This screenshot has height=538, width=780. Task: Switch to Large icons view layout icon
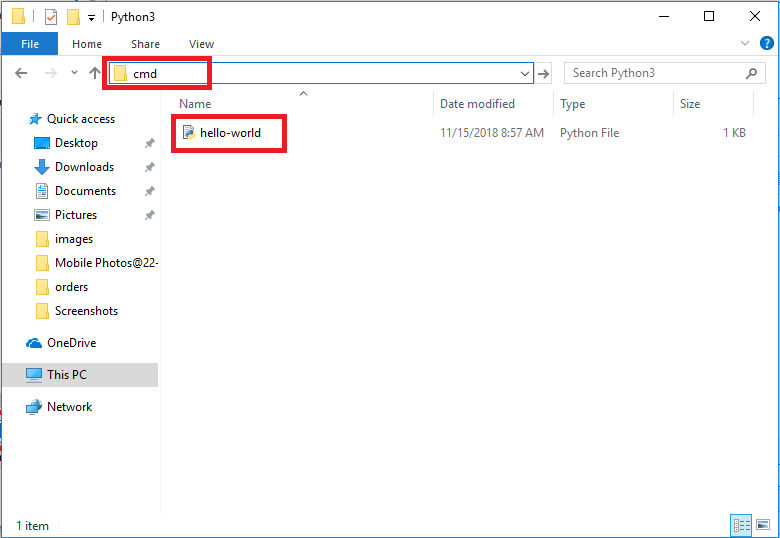click(763, 525)
